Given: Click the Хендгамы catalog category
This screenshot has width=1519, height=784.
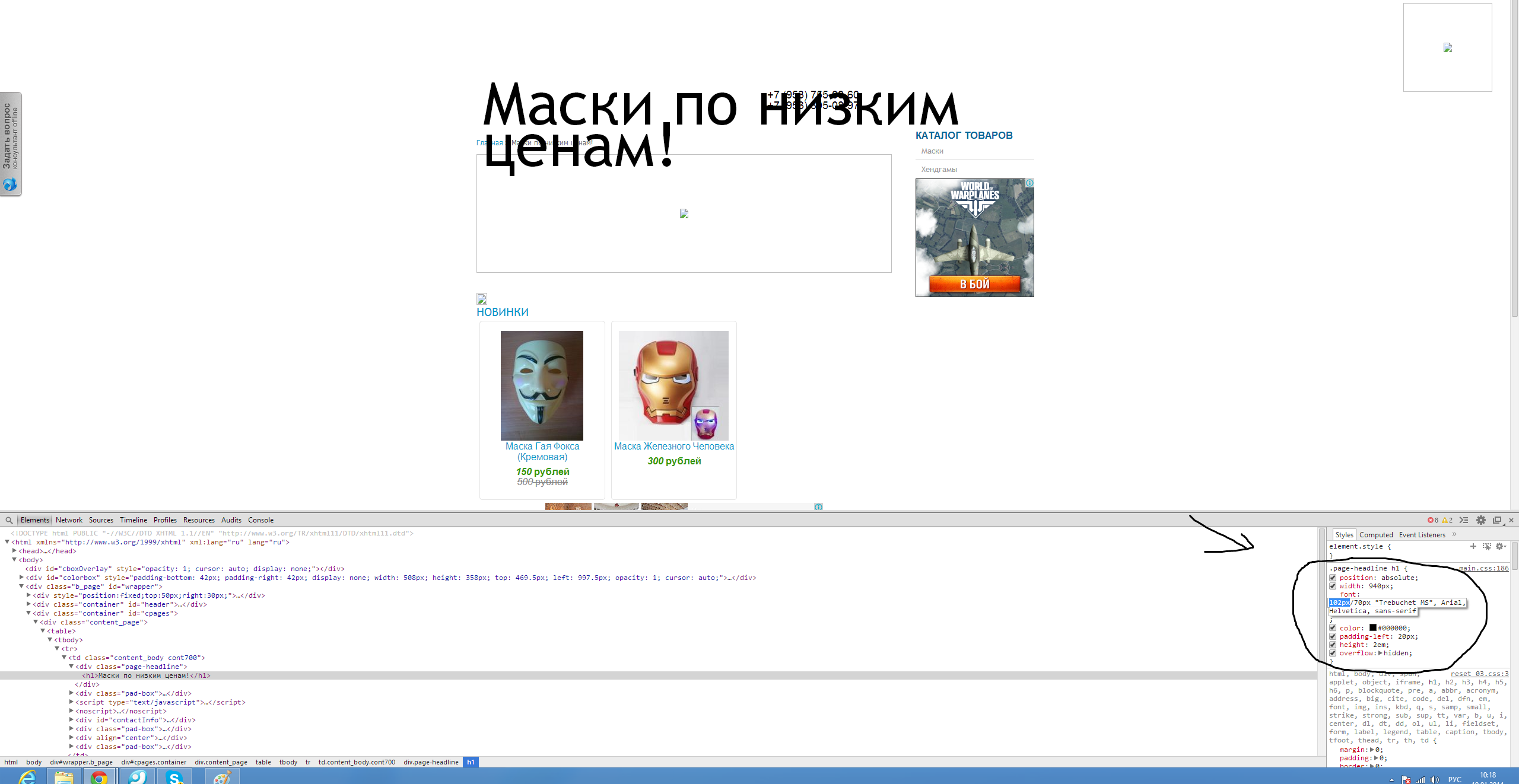Looking at the screenshot, I should 939,170.
